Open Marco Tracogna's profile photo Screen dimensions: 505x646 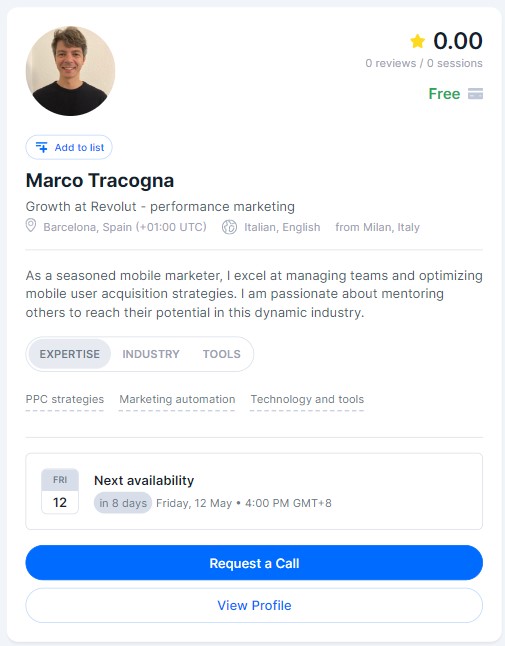(70, 71)
